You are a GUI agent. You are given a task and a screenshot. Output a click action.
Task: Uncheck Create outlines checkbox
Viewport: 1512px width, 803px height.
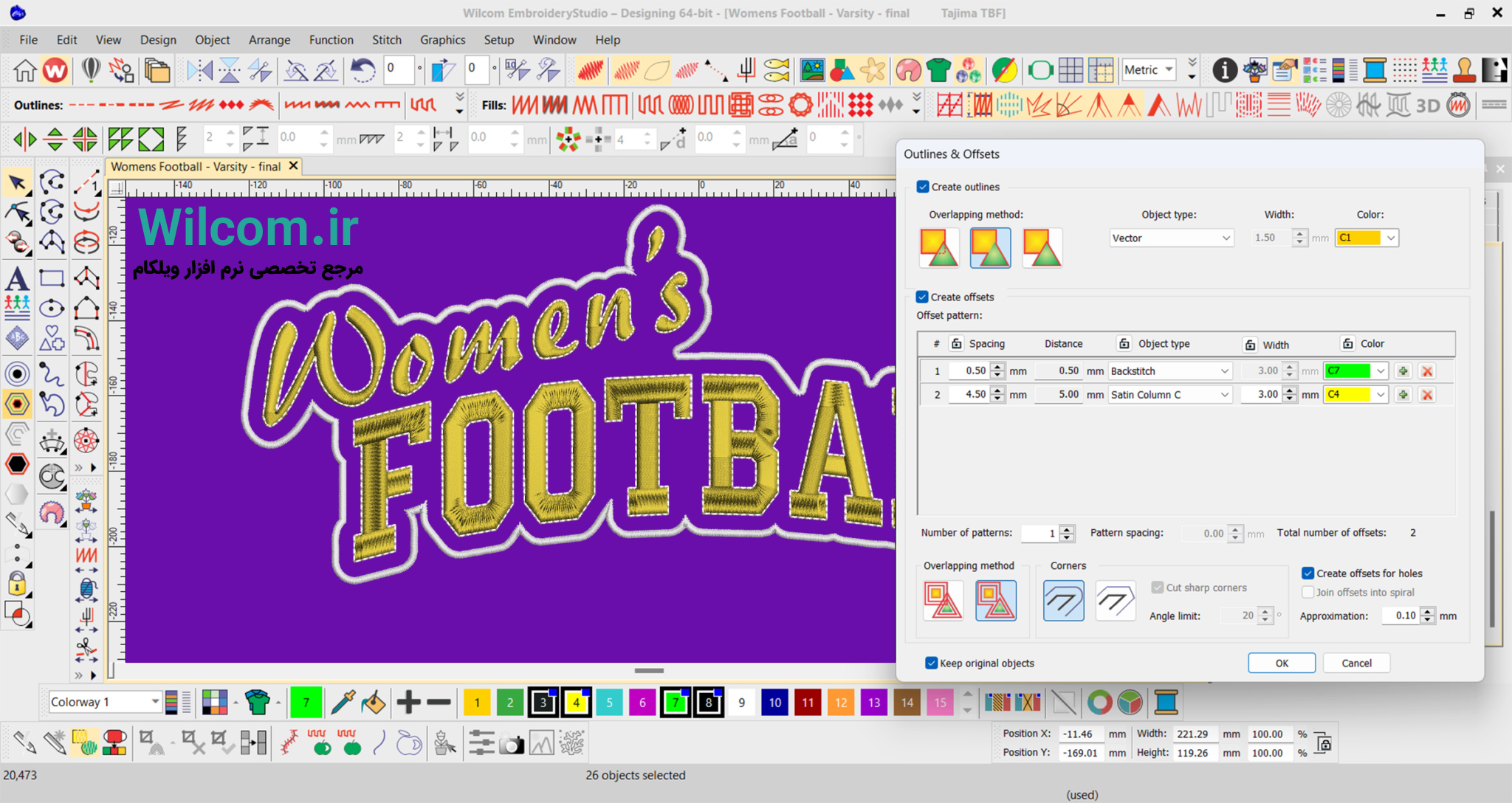coord(923,187)
